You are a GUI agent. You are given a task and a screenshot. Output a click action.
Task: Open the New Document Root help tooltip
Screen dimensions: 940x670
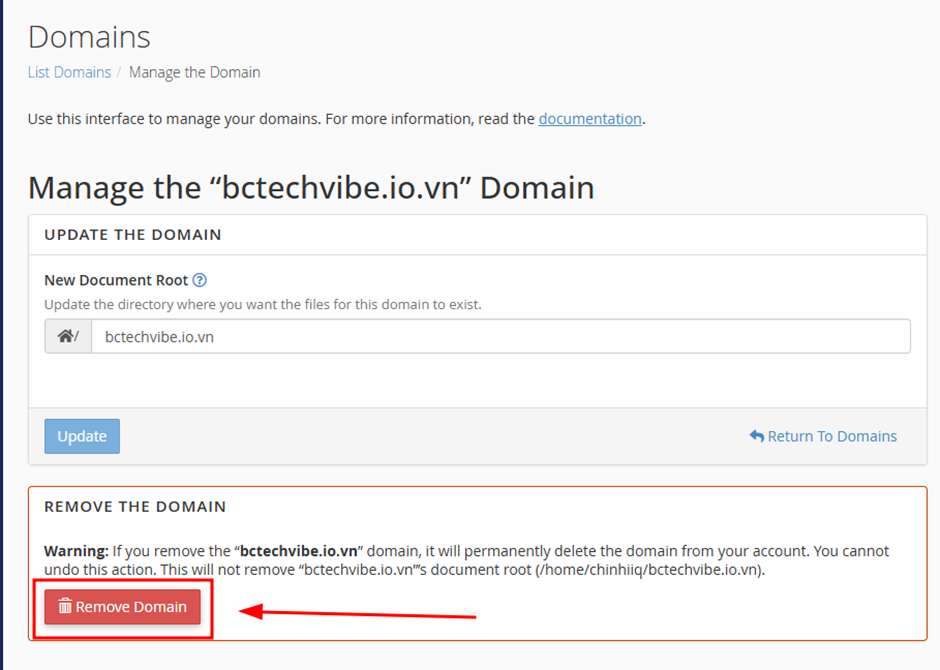pos(199,280)
